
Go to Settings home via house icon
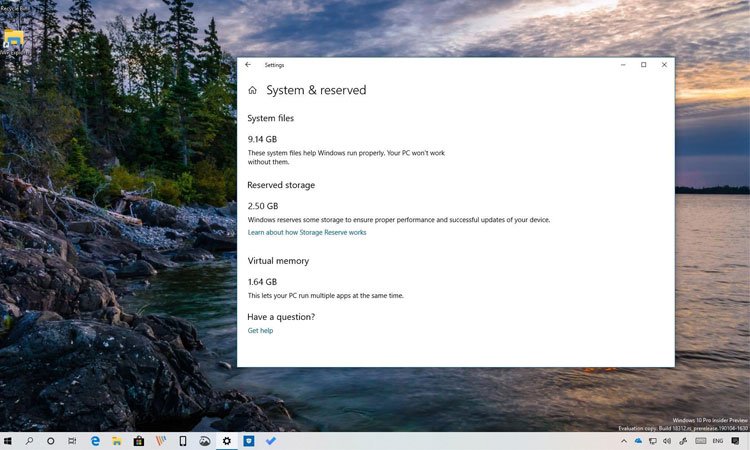pos(252,91)
